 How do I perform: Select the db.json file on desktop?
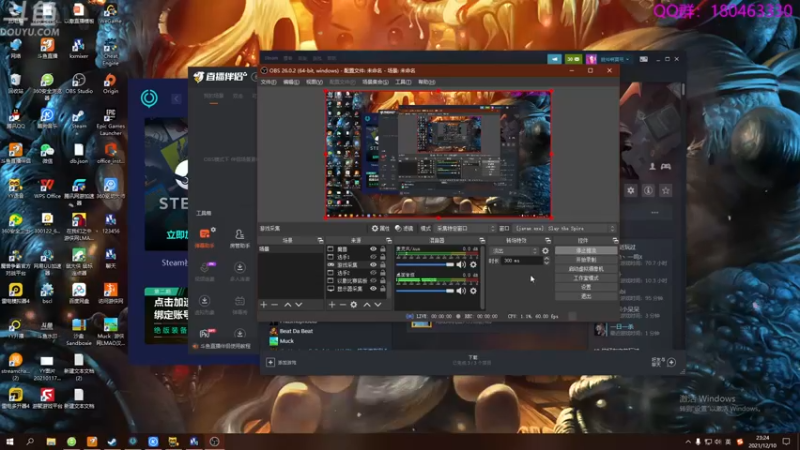[x=79, y=154]
